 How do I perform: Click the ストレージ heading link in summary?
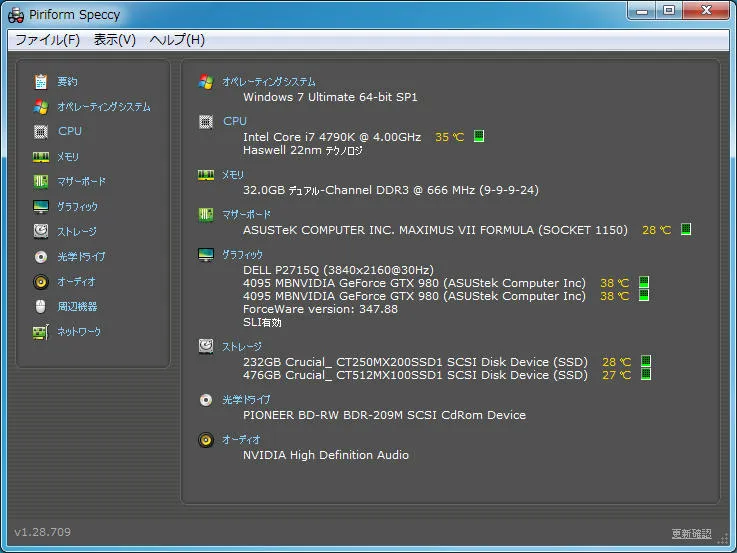242,347
